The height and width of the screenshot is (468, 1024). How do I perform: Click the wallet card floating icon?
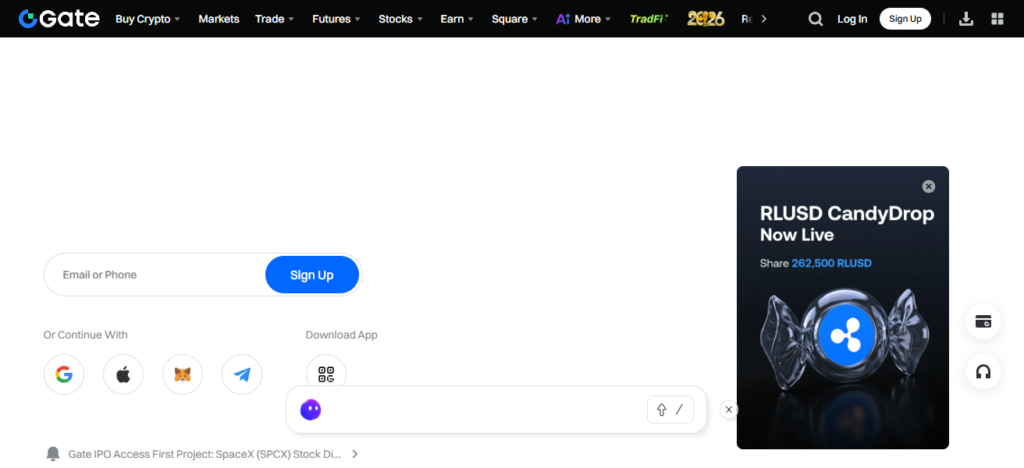point(983,321)
